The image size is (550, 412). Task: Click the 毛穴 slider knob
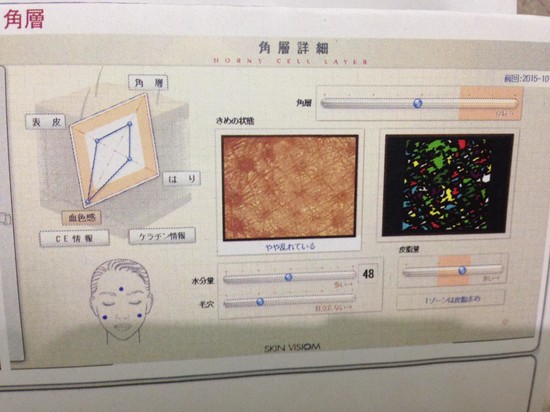pyautogui.click(x=260, y=302)
